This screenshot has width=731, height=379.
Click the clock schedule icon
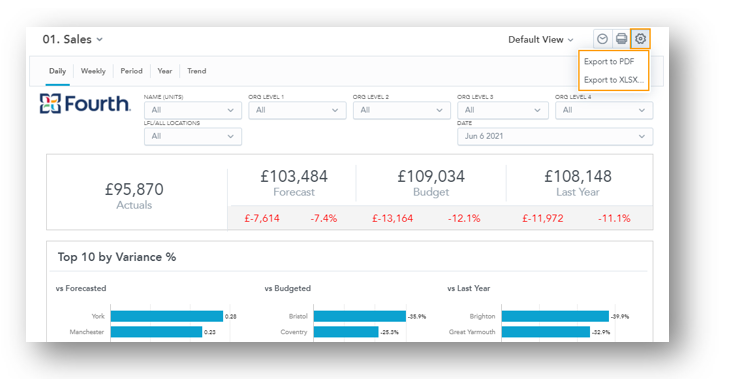click(602, 39)
